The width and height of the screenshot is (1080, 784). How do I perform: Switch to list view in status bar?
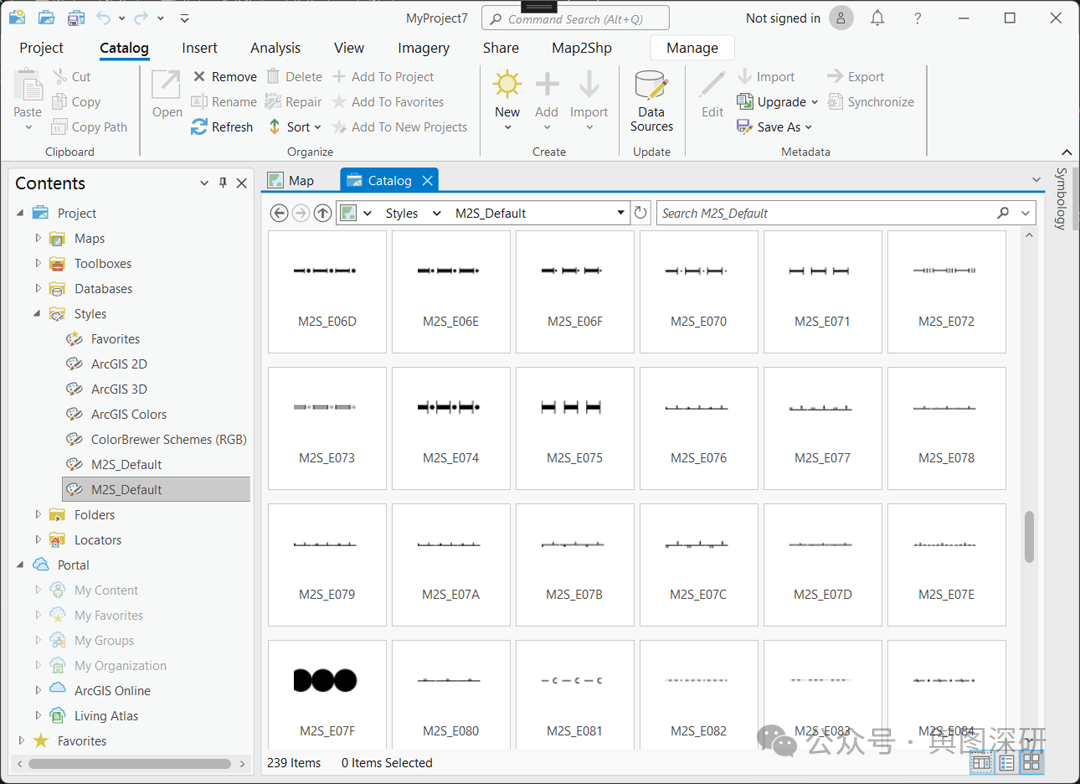point(1007,763)
